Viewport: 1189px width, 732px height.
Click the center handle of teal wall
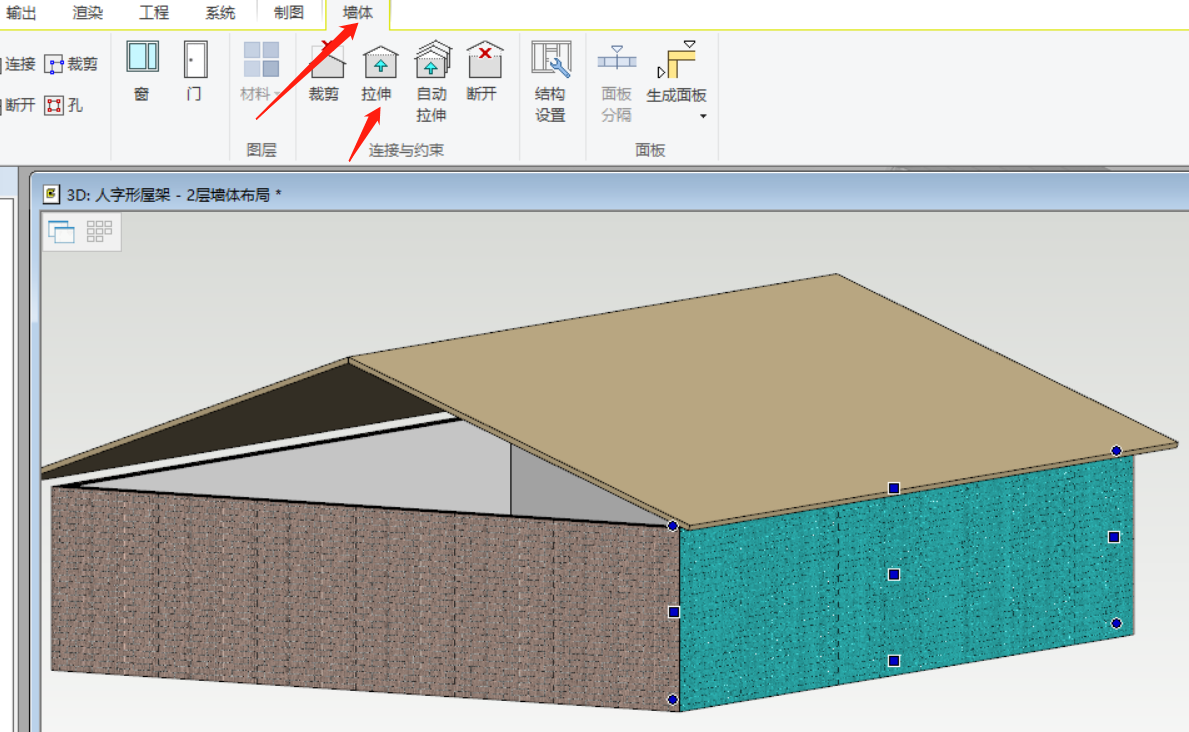(x=894, y=575)
